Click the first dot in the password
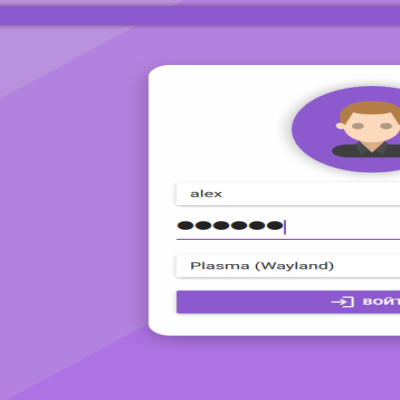The width and height of the screenshot is (400, 400). click(185, 226)
